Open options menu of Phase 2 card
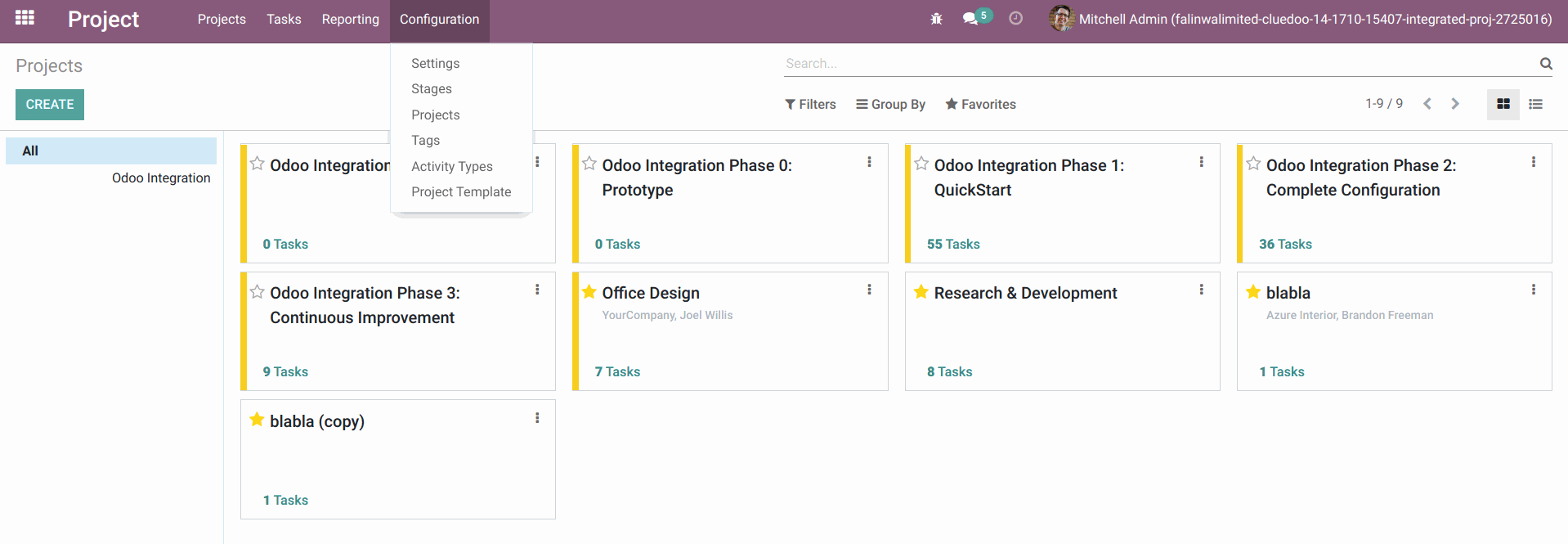This screenshot has height=544, width=1568. point(1533,162)
